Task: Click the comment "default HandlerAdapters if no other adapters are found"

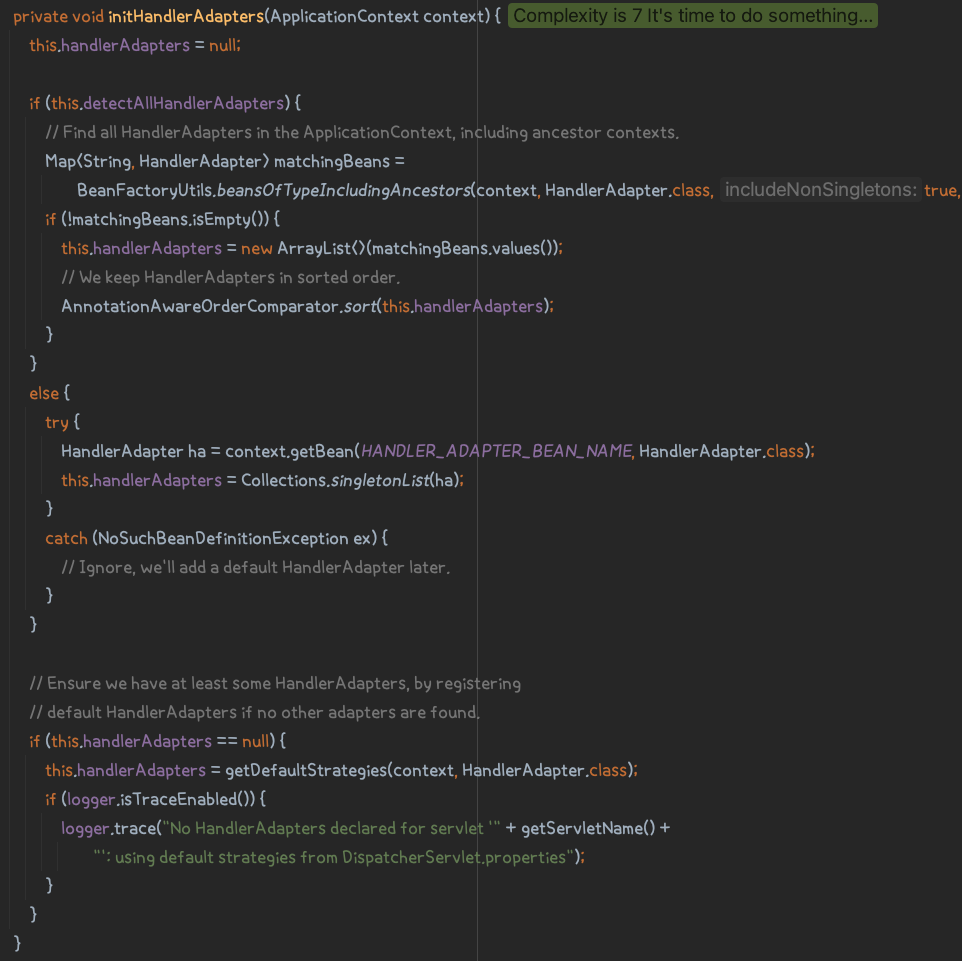Action: point(255,712)
